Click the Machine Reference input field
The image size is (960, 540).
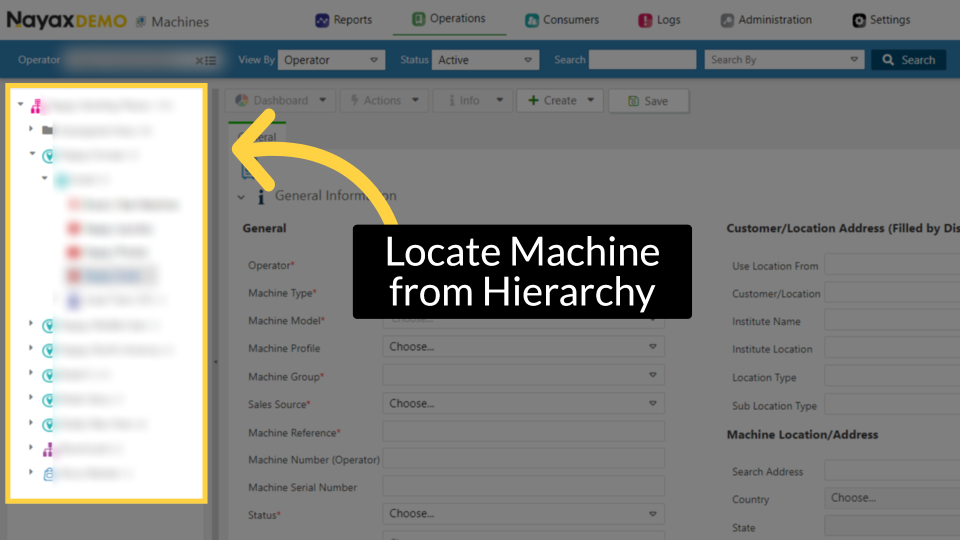coord(523,432)
